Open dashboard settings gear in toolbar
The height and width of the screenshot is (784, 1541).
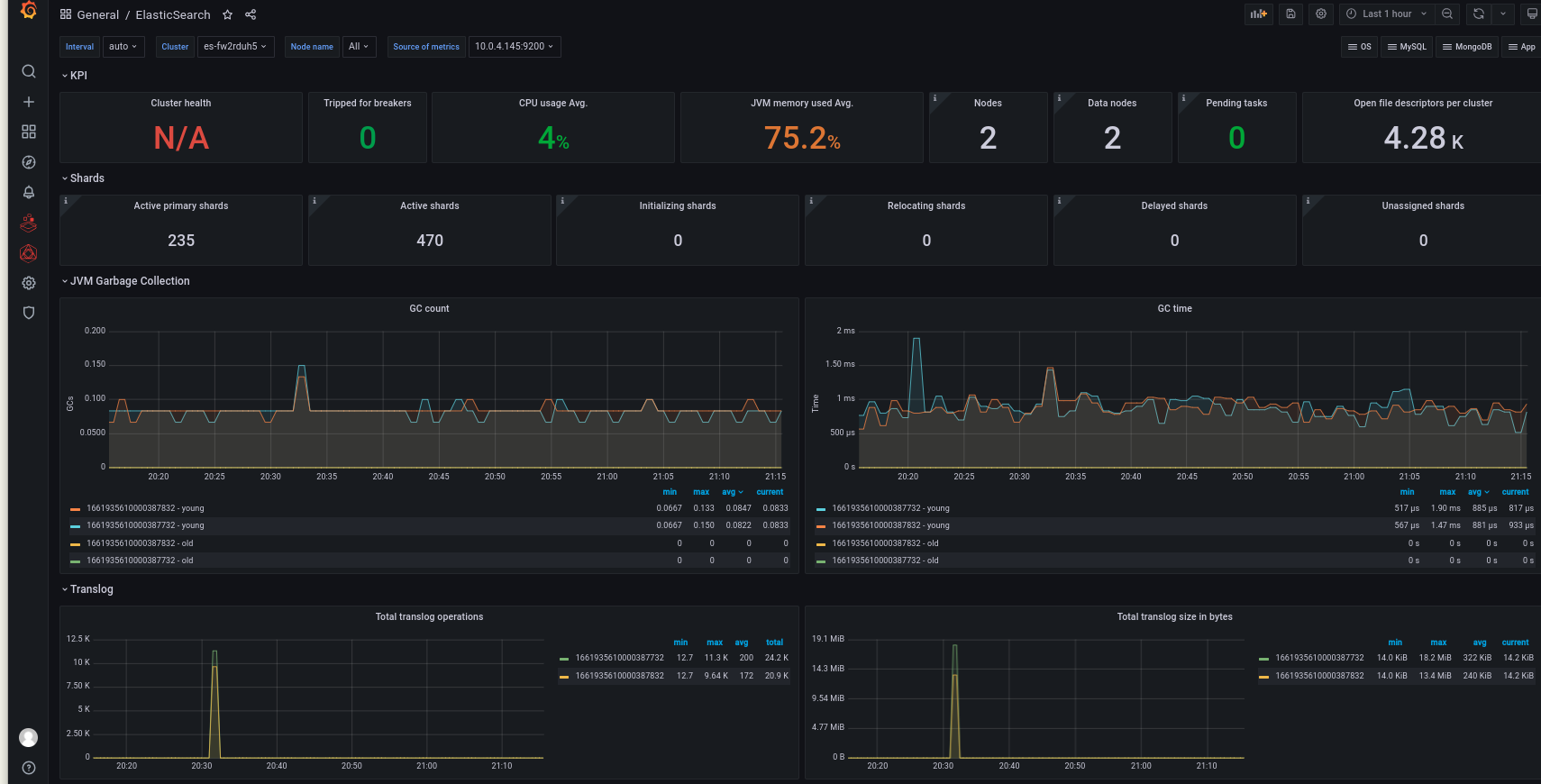pyautogui.click(x=1321, y=14)
